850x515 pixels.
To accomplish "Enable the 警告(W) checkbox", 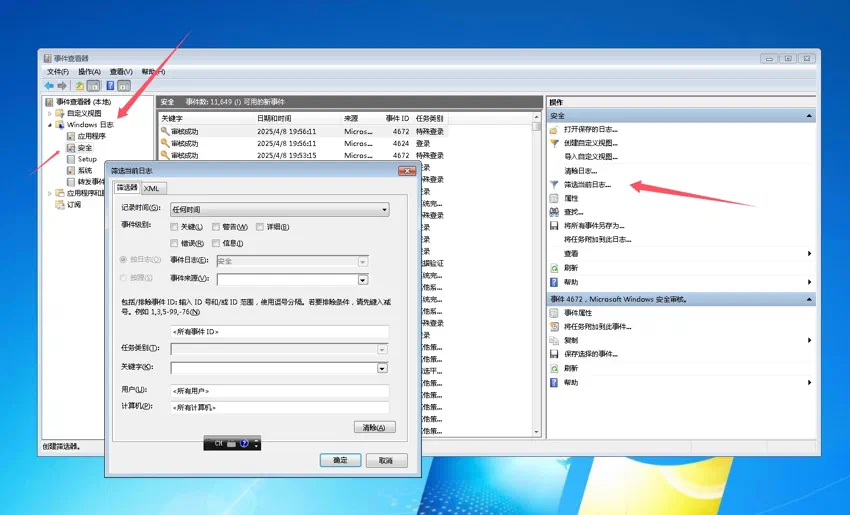I will (x=216, y=227).
